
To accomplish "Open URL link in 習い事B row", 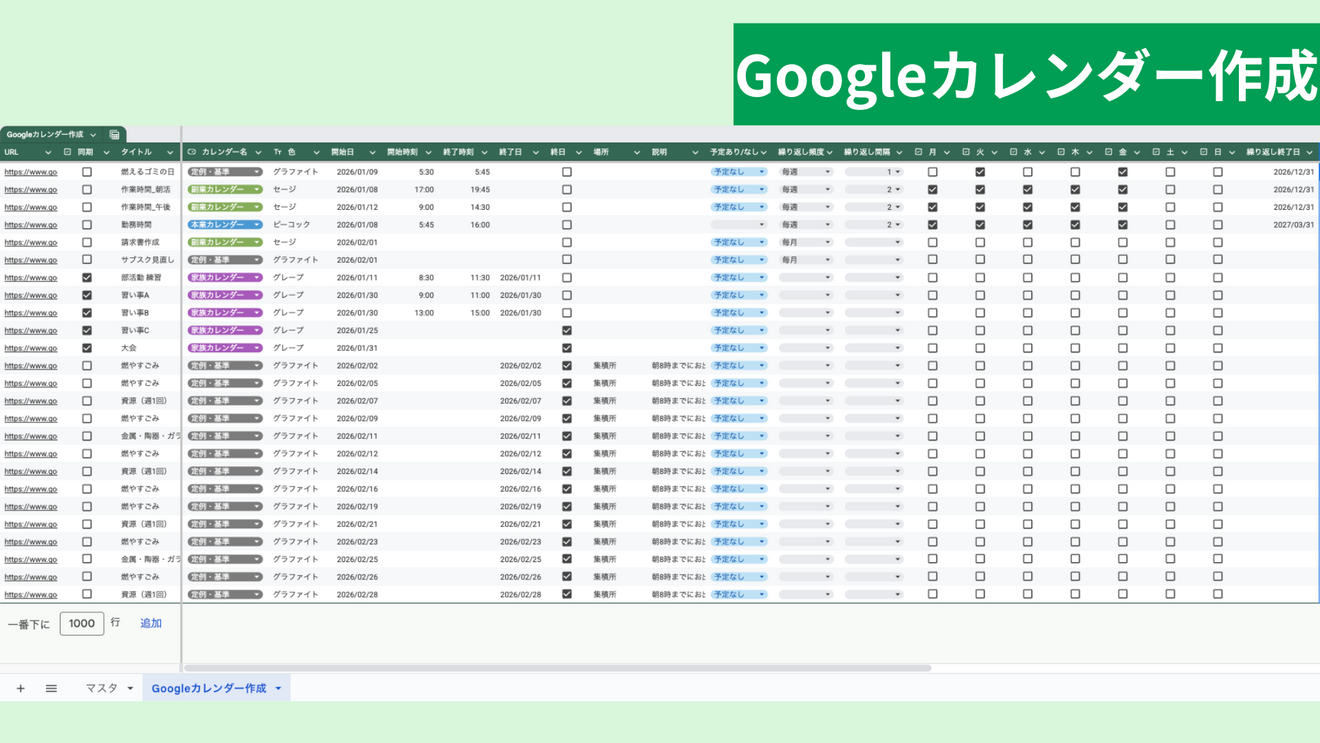I will (x=31, y=313).
